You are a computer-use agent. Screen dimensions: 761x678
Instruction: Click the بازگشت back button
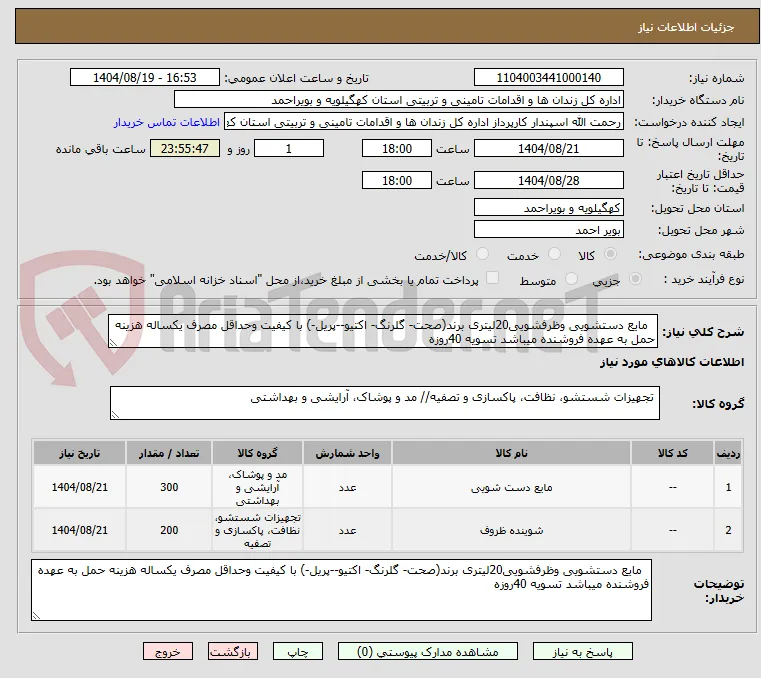tap(232, 651)
